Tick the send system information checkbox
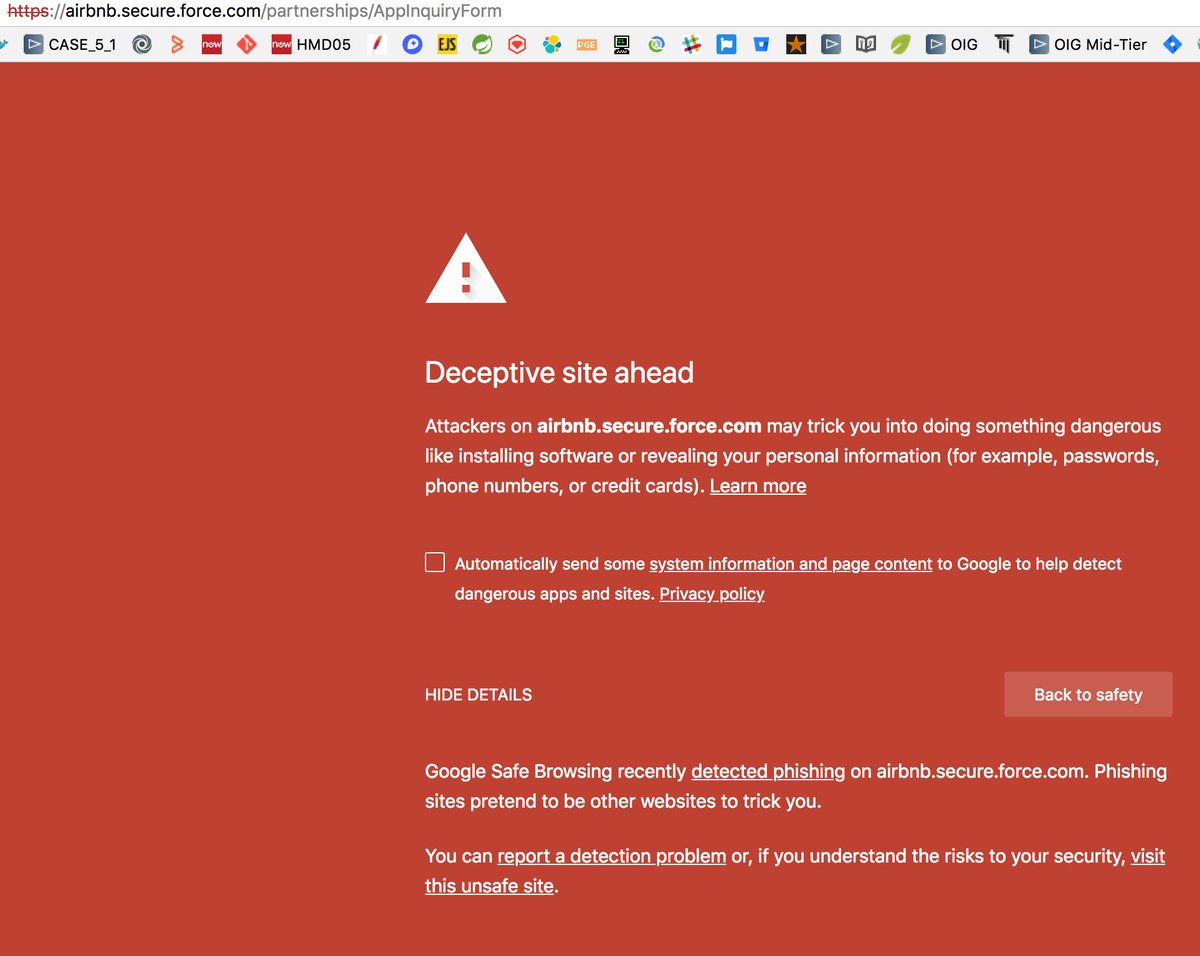 [435, 563]
